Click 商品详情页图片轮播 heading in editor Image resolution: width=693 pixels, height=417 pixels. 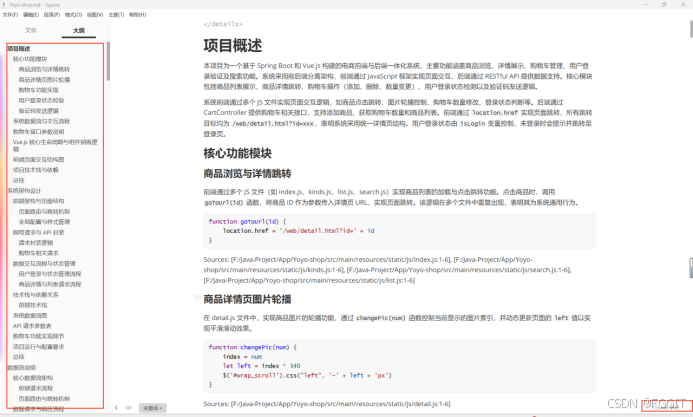click(247, 299)
